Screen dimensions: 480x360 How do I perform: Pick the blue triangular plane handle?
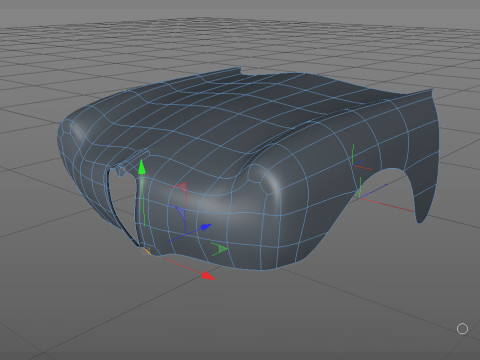[x=178, y=217]
